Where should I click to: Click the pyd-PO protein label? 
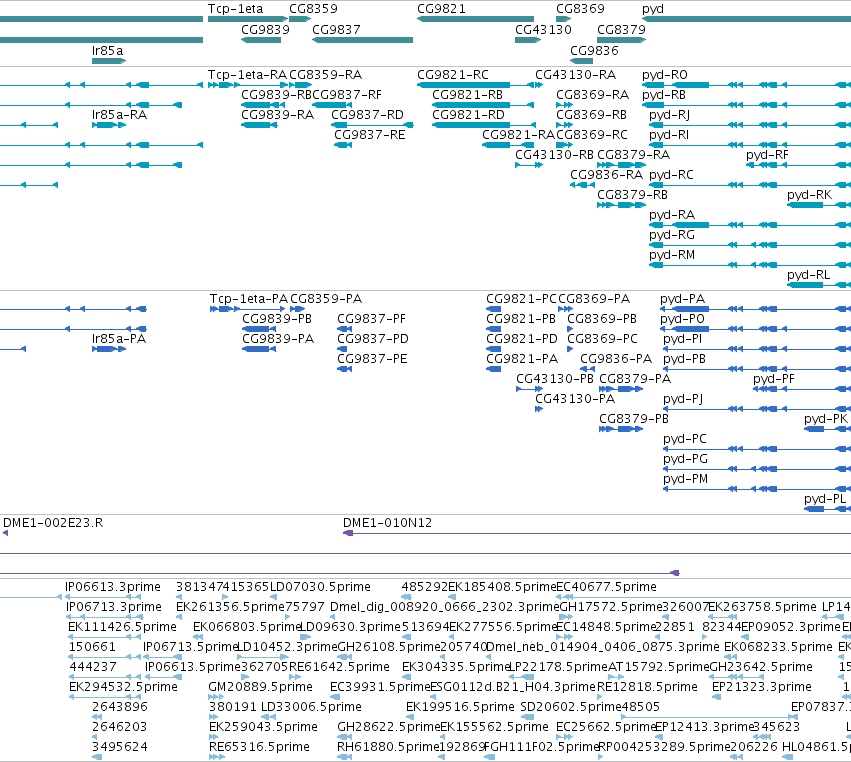tap(682, 319)
